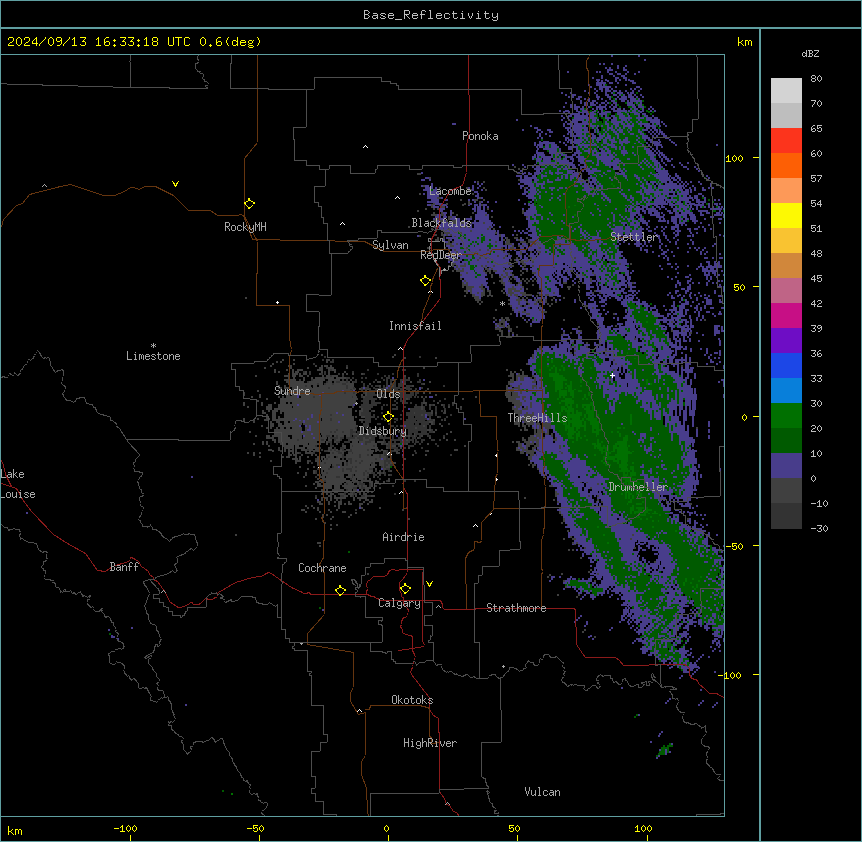Select the 30 dBZ green legend swatch
The height and width of the screenshot is (842, 862).
(x=786, y=416)
